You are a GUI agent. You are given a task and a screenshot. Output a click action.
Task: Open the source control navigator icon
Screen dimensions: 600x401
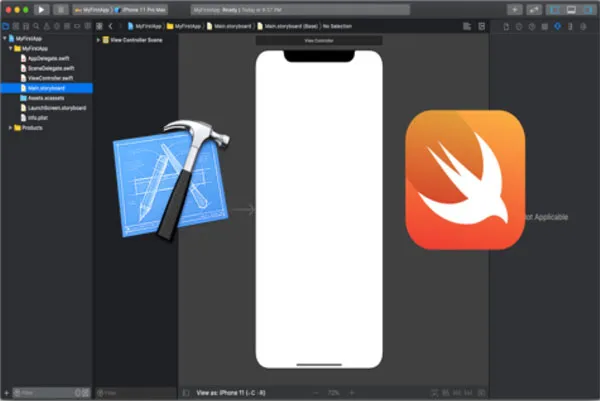tap(17, 25)
